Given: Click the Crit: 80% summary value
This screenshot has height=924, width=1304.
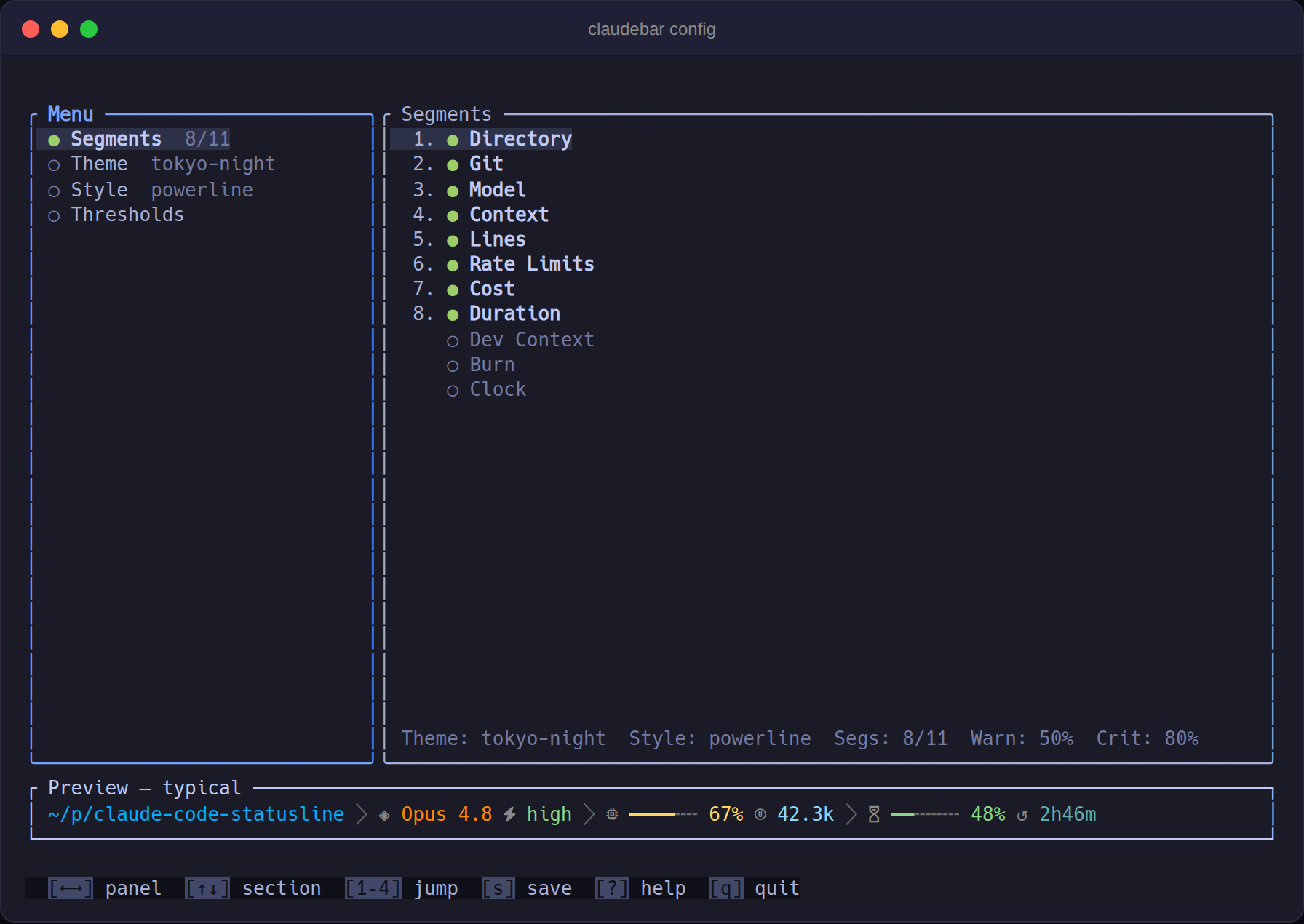Looking at the screenshot, I should tap(1148, 738).
